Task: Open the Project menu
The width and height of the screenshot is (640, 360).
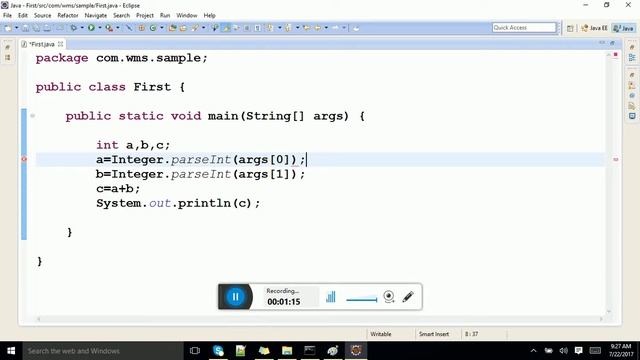Action: 144,16
